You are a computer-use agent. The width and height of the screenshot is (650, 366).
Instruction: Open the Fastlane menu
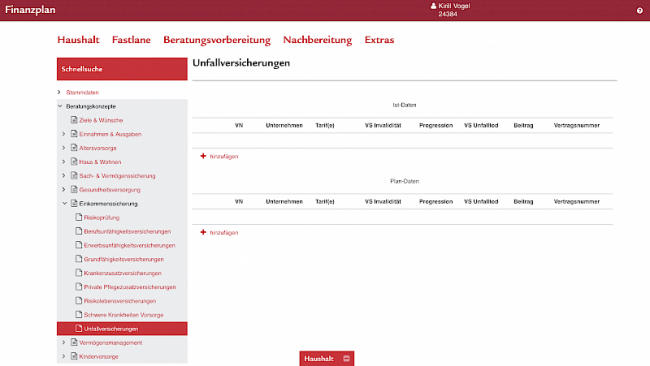tap(131, 40)
